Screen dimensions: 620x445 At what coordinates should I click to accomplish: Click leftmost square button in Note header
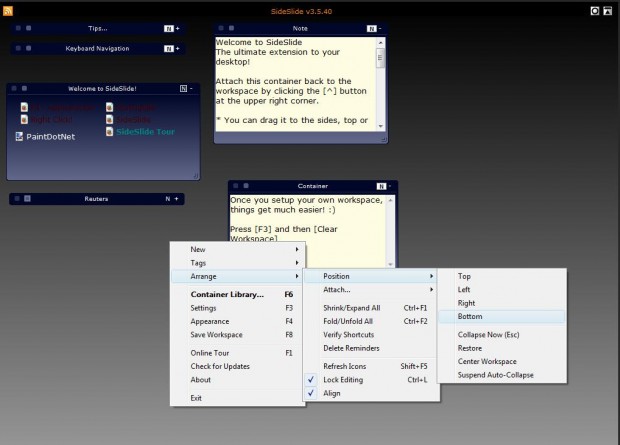point(221,28)
